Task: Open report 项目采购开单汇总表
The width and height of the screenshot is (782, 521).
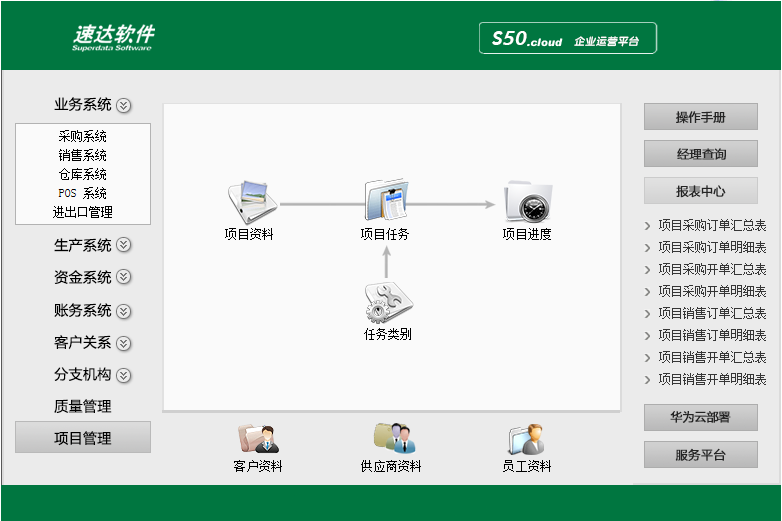Action: click(x=712, y=269)
